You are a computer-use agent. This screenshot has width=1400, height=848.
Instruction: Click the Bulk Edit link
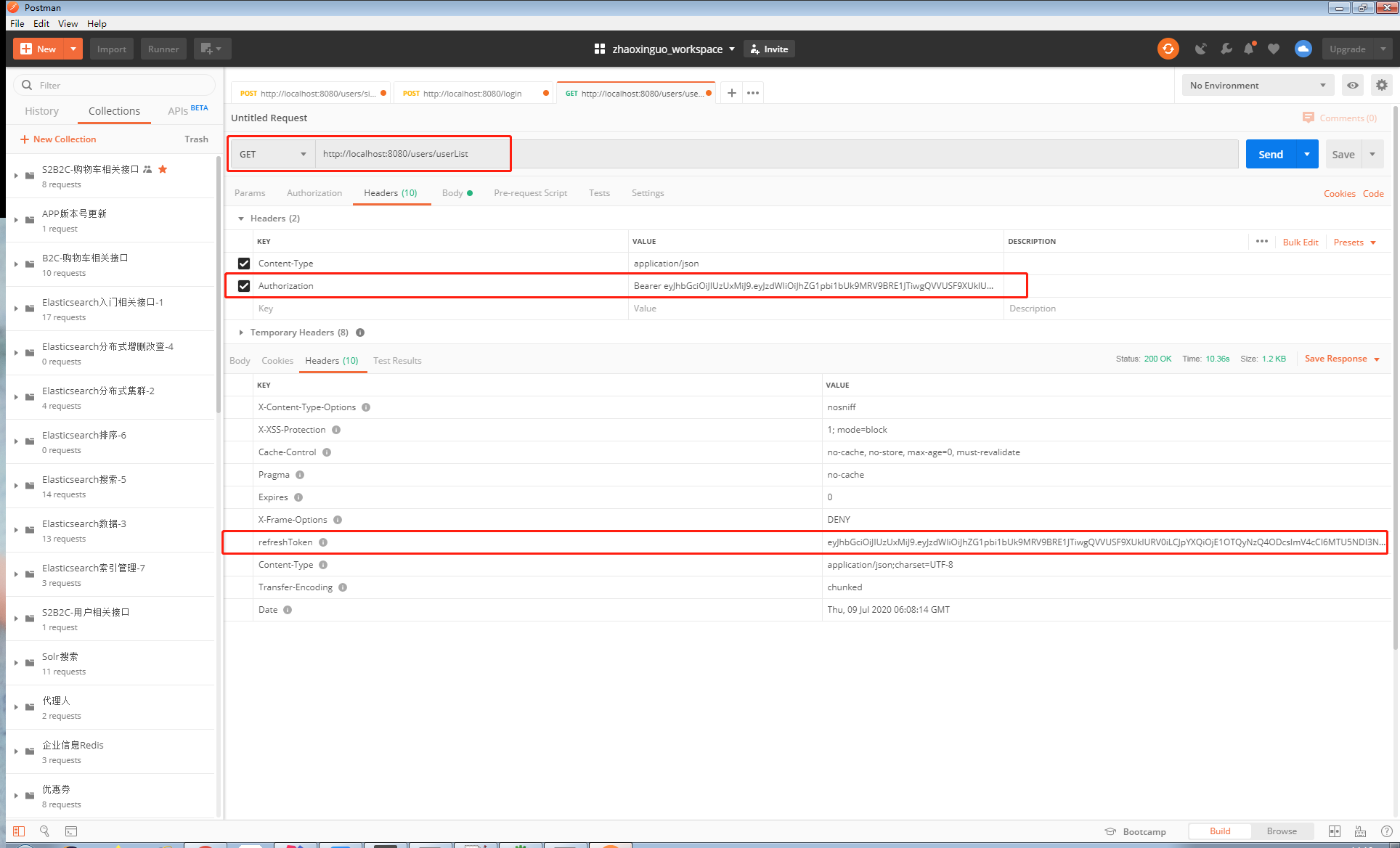[x=1301, y=242]
